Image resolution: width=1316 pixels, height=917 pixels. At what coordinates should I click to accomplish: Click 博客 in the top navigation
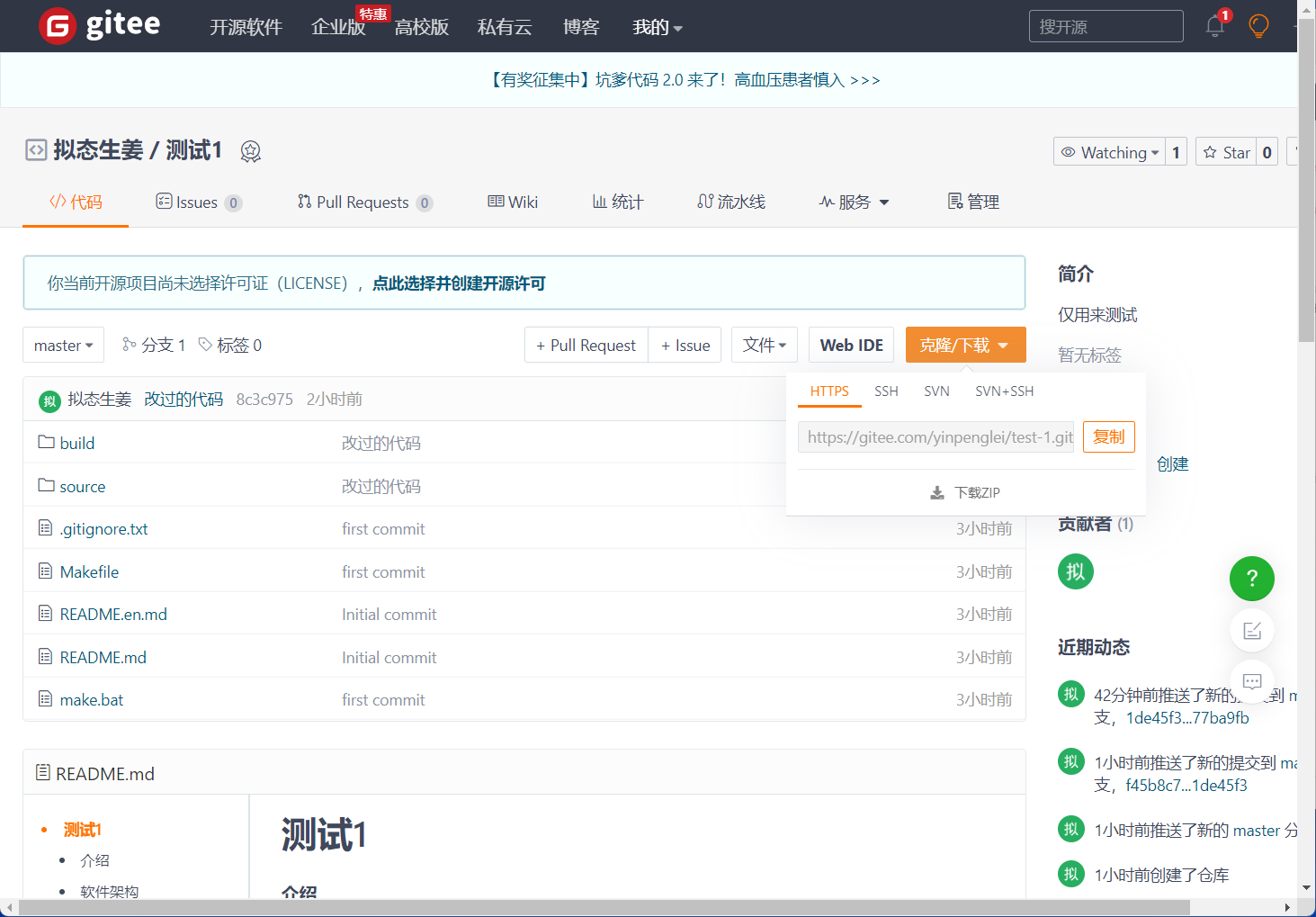point(581,27)
